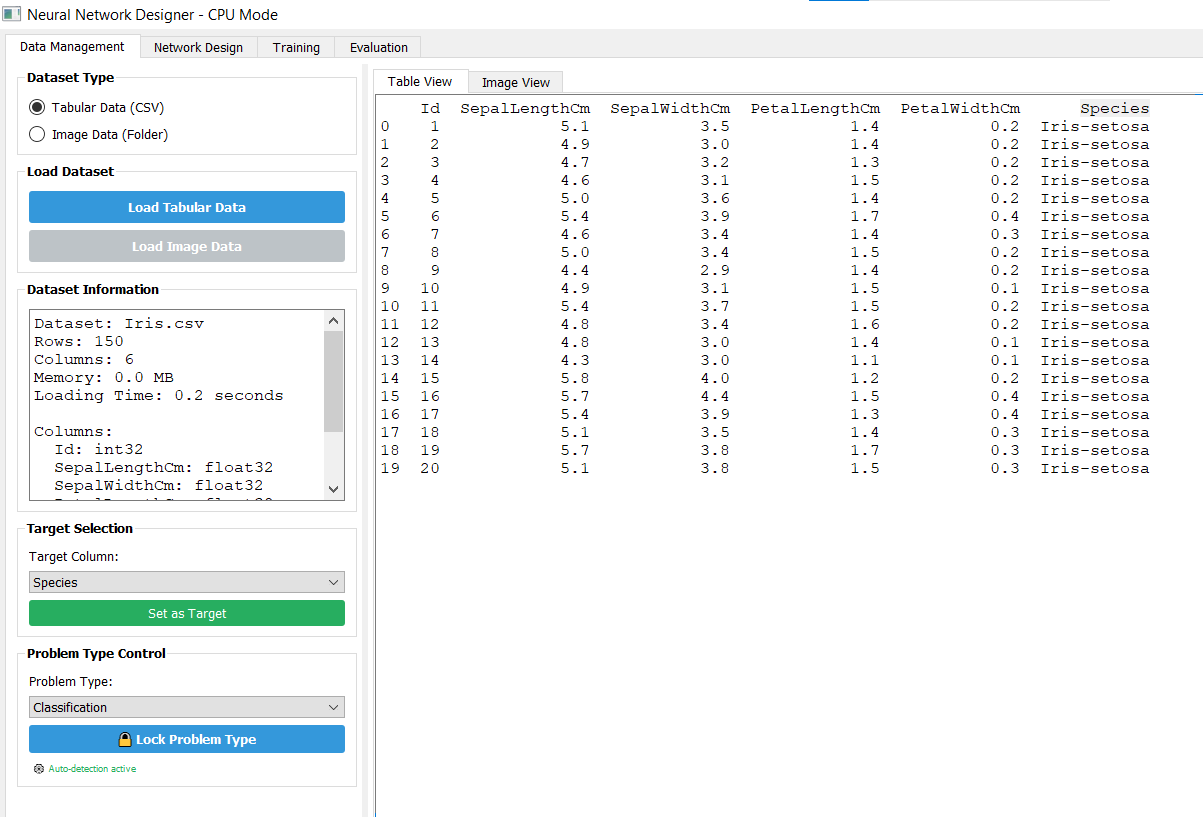Open the Image View tab
Screen dimensions: 1203x817
pos(515,82)
